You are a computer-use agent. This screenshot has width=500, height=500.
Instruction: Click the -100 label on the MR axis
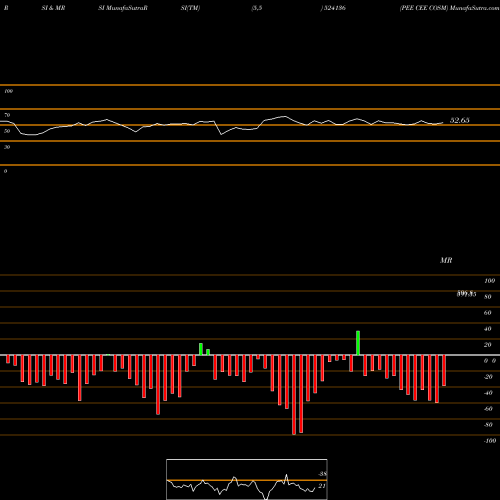tap(490, 441)
